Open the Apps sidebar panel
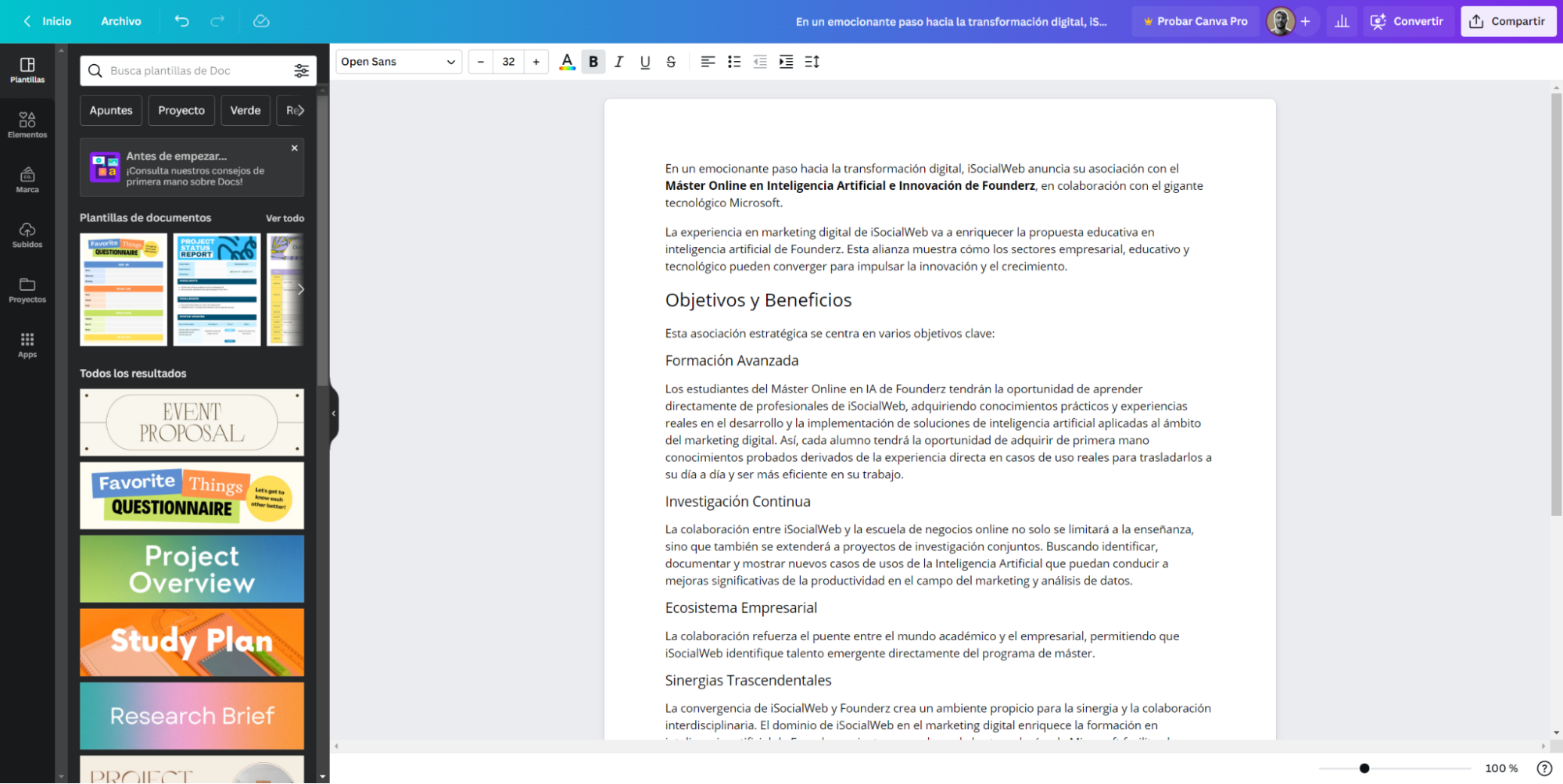The image size is (1563, 784). click(27, 345)
